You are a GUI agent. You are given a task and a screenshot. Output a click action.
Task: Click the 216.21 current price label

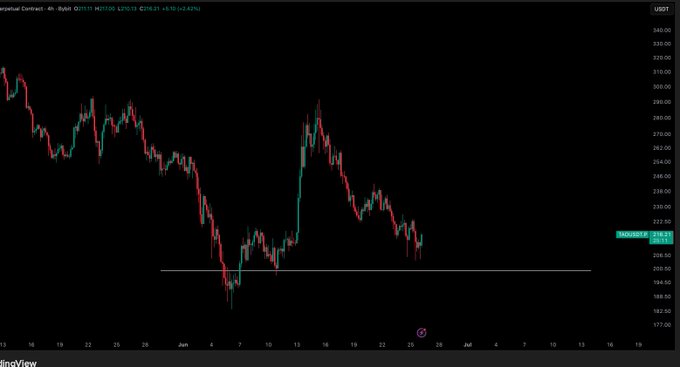[661, 234]
